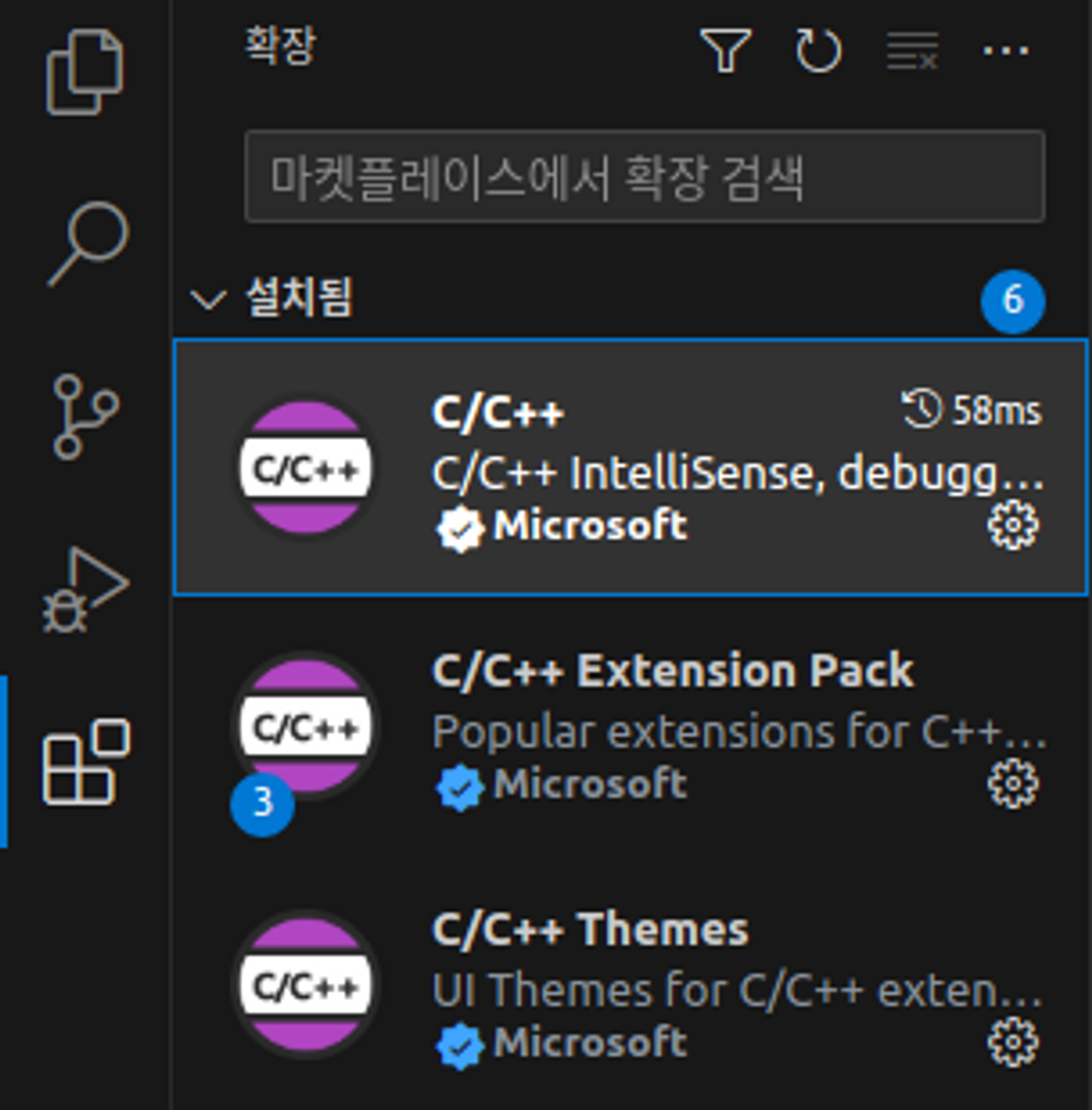Open manage gear for C/C++ Extension Pack
Screen dimensions: 1092x1110
coord(1012,783)
